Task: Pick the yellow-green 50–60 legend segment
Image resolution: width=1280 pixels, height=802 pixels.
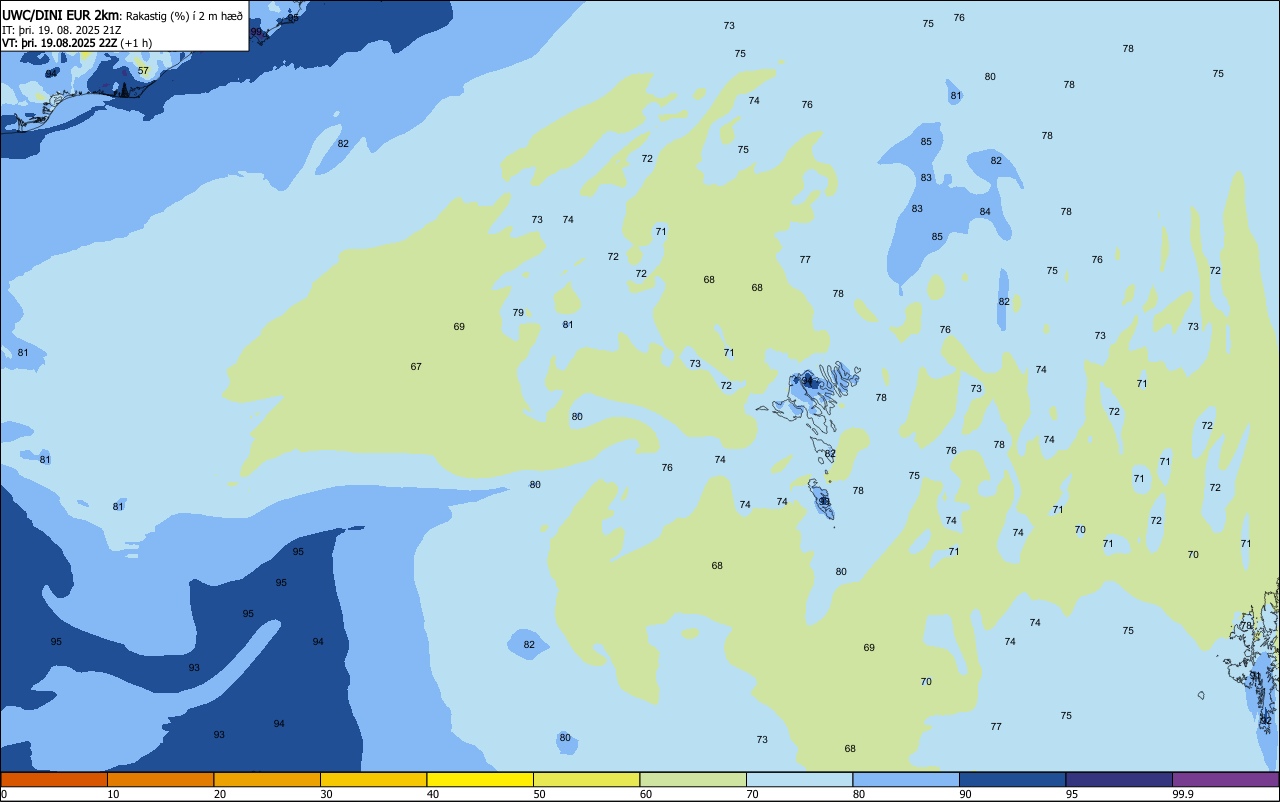Action: (x=586, y=779)
